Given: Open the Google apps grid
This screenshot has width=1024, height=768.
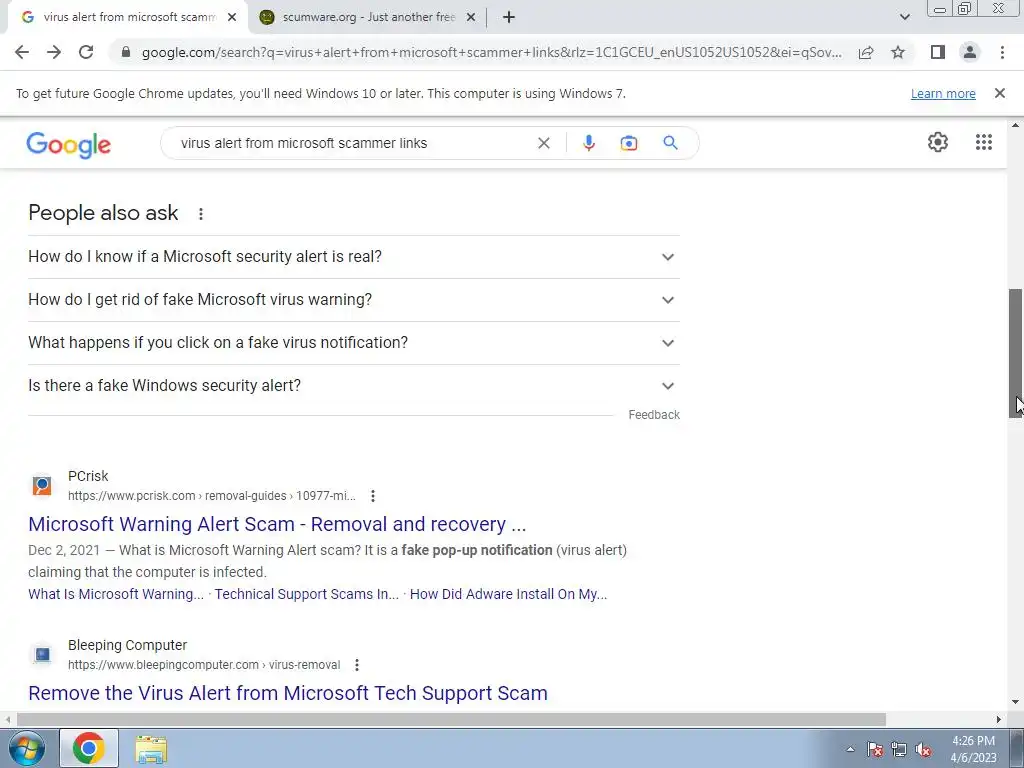Looking at the screenshot, I should coord(984,142).
